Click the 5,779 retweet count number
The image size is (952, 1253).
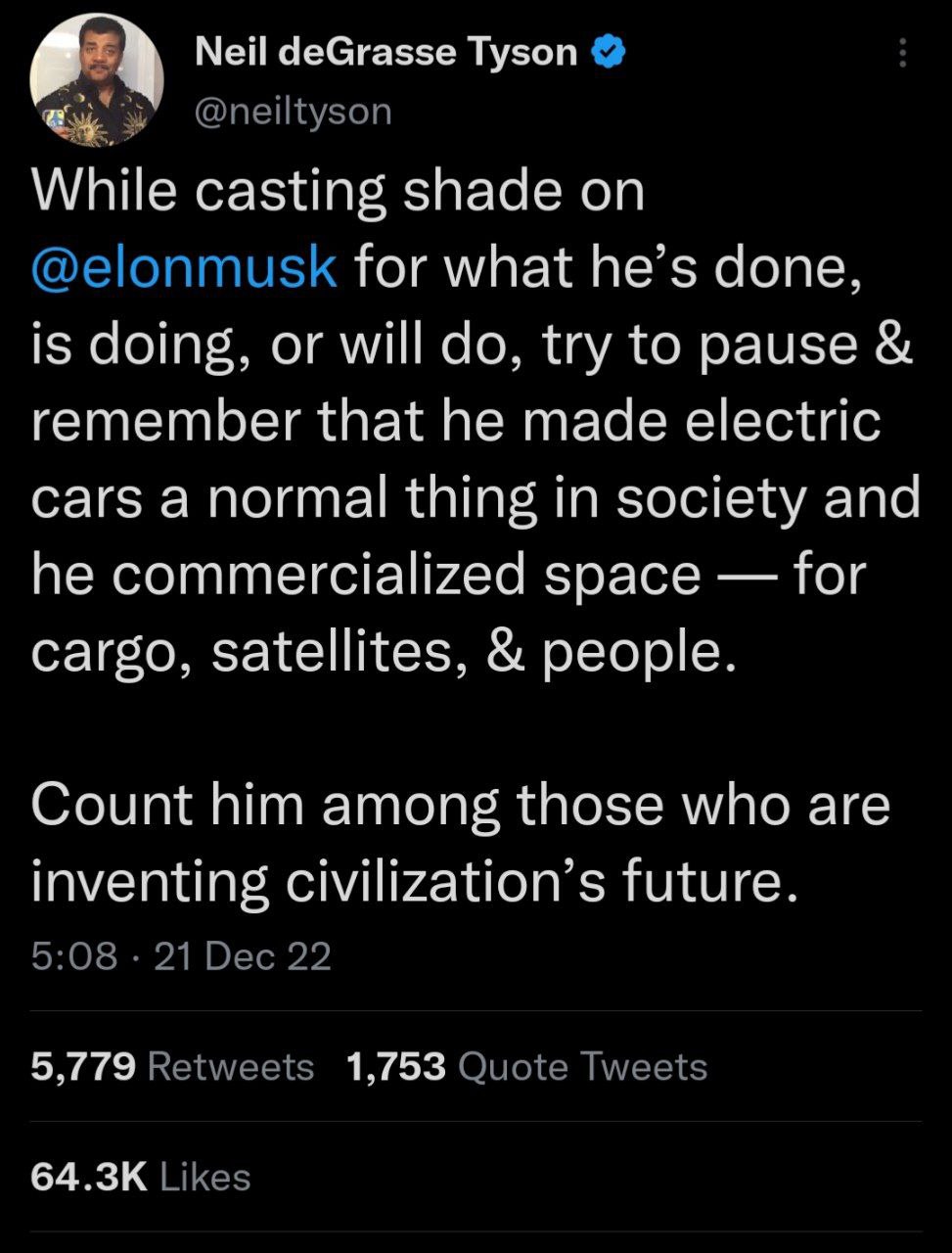tap(83, 1066)
